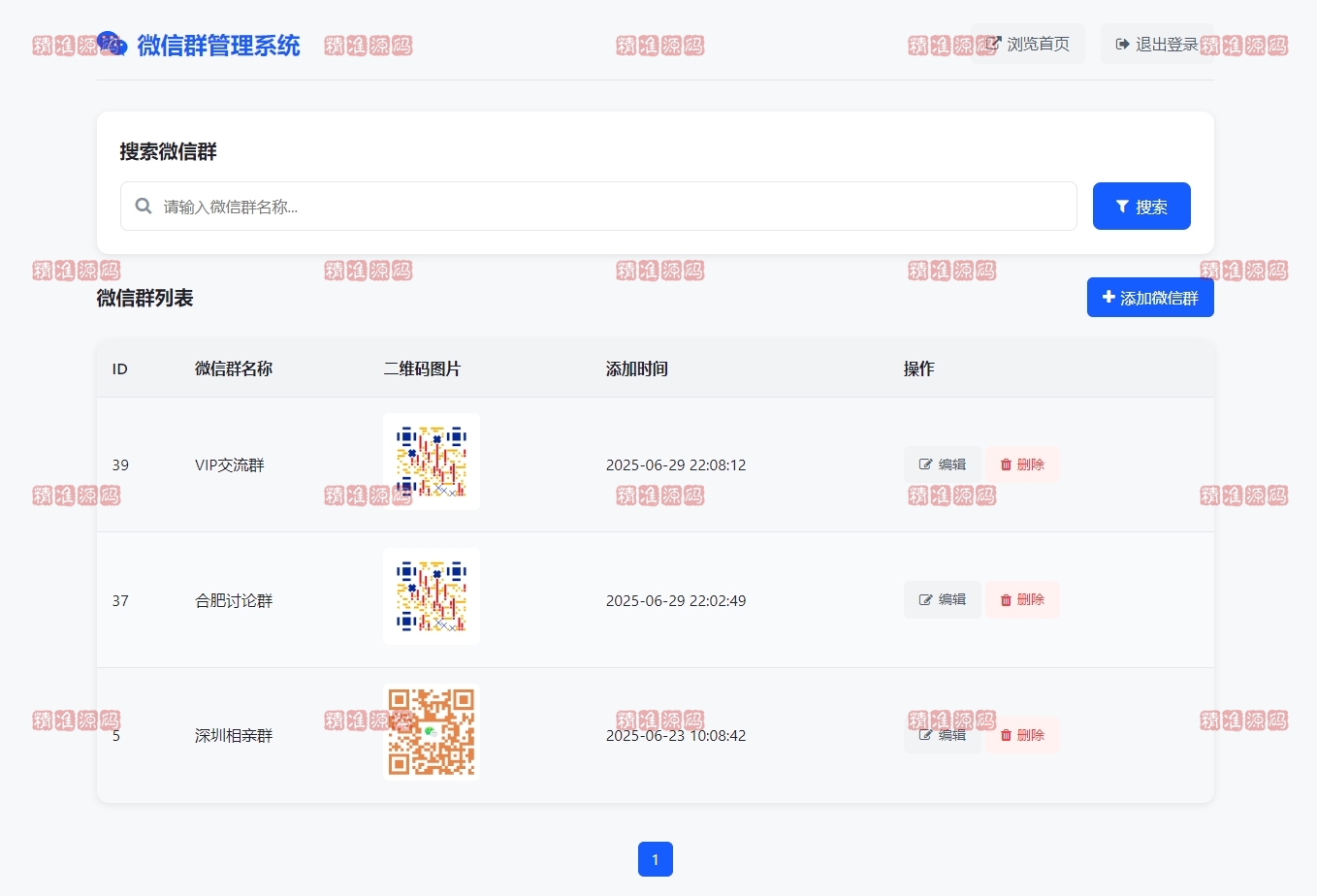Click the 微信群列表 heading
This screenshot has width=1317, height=896.
pos(145,298)
